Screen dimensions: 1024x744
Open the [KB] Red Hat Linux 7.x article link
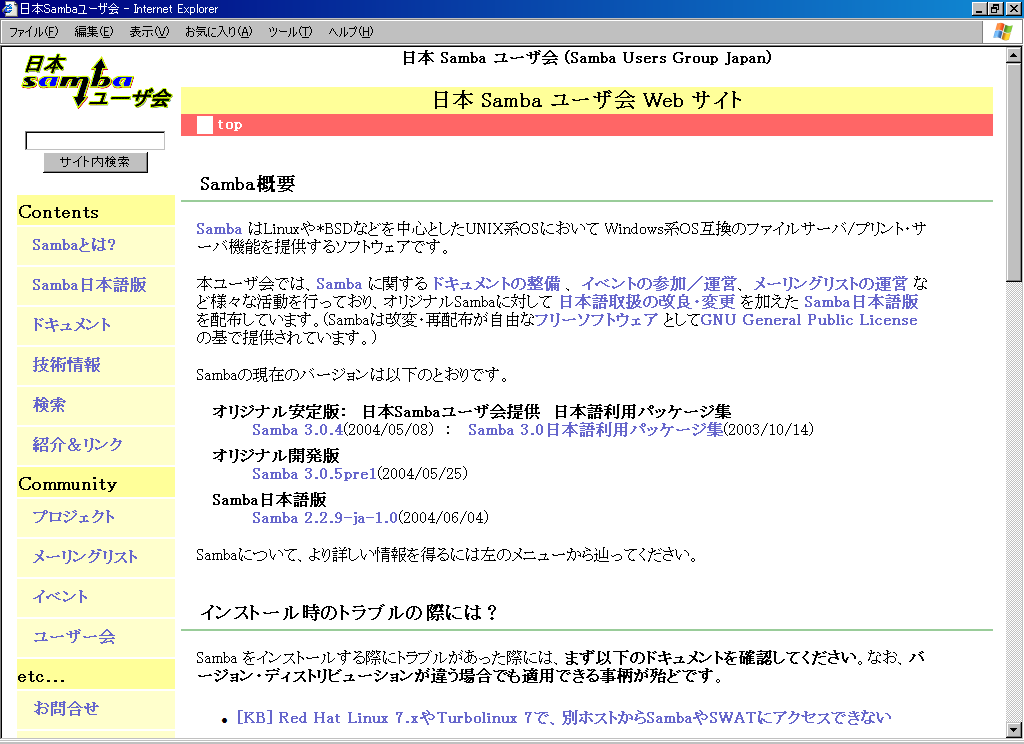click(x=564, y=718)
